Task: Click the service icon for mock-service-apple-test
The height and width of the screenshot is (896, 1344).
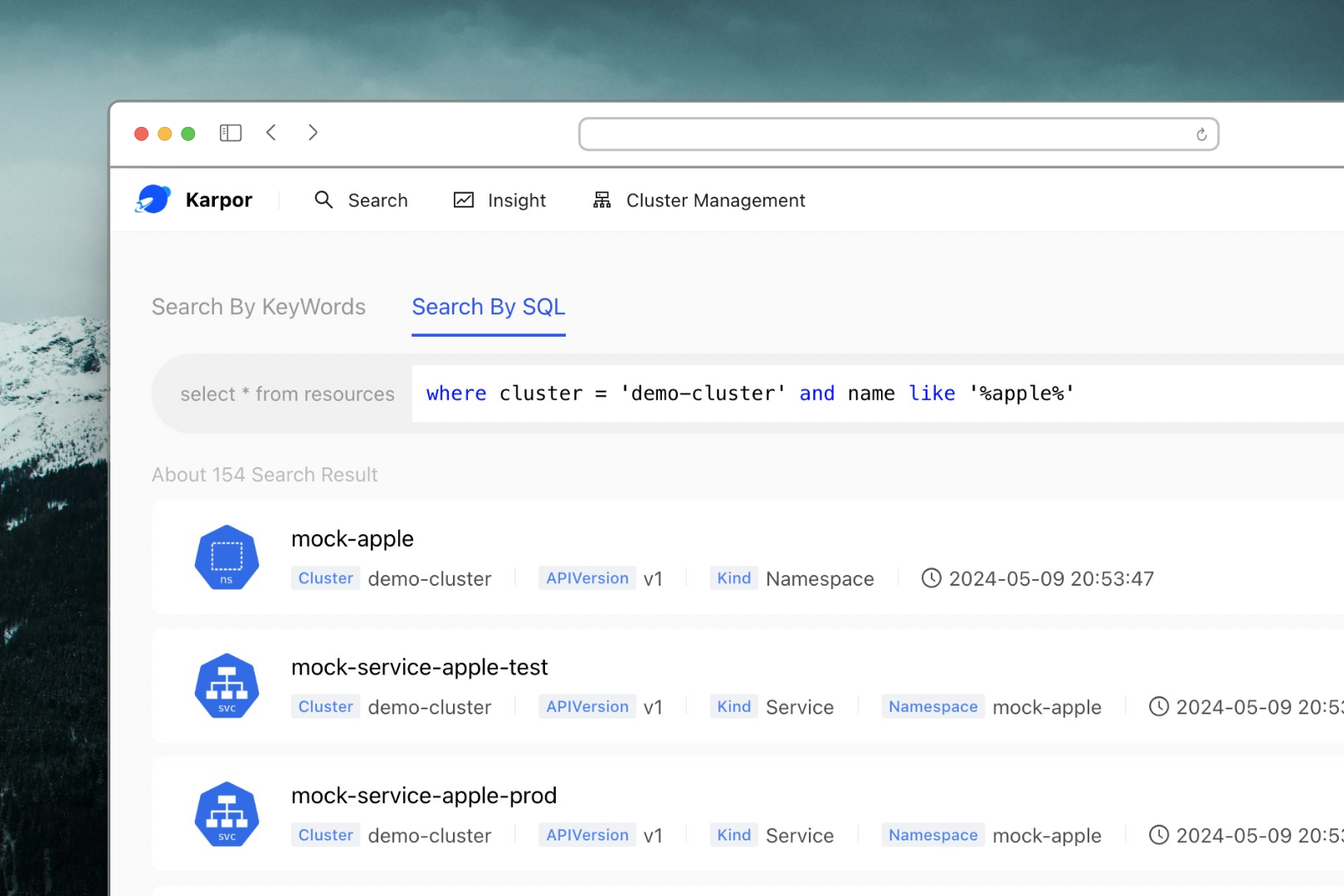Action: click(x=226, y=686)
